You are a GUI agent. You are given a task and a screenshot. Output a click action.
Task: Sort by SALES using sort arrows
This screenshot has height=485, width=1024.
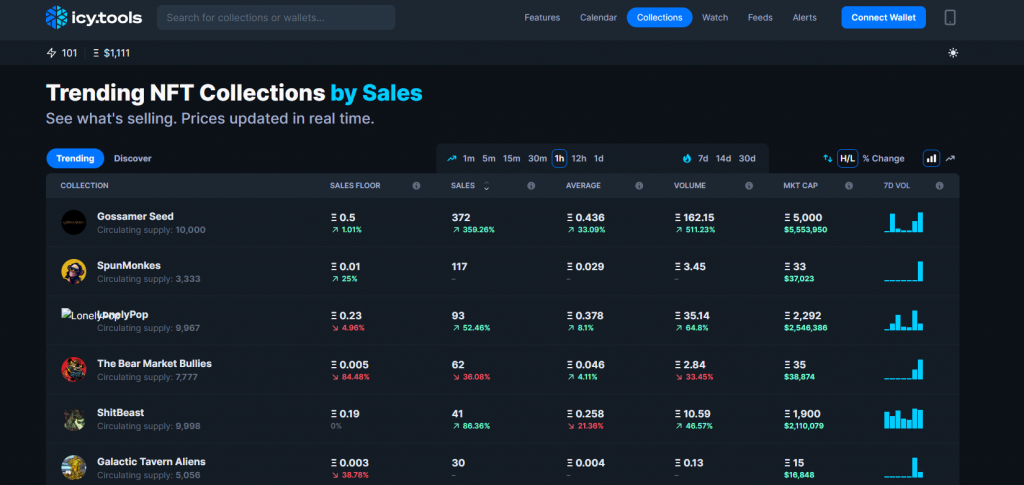pos(486,186)
